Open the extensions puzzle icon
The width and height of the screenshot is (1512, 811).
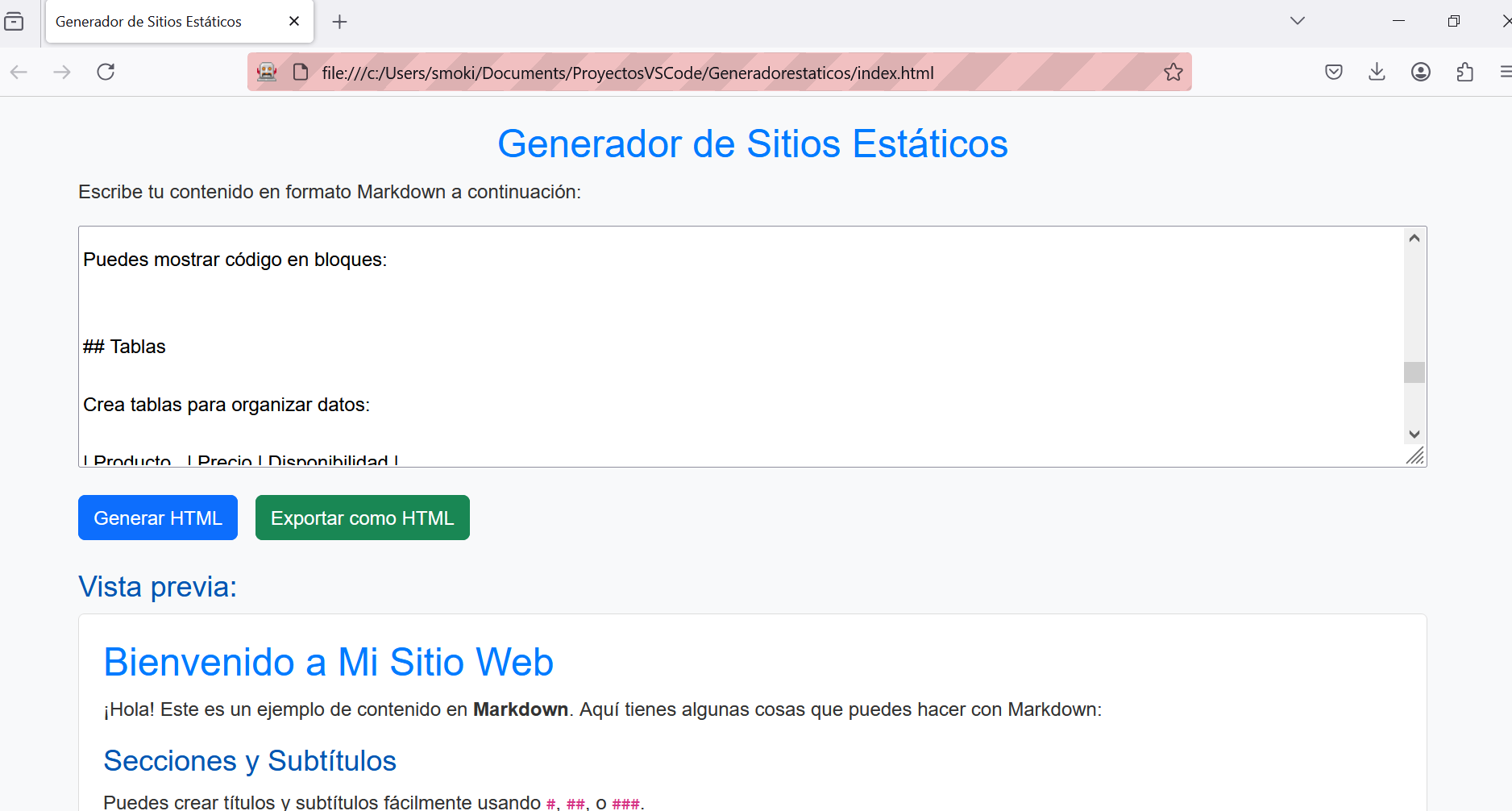(x=1464, y=72)
